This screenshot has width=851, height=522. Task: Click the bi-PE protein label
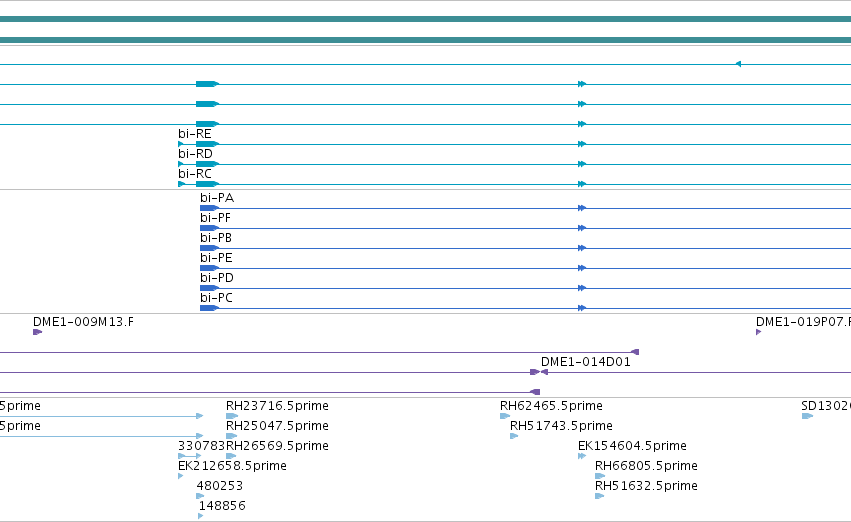pyautogui.click(x=216, y=258)
